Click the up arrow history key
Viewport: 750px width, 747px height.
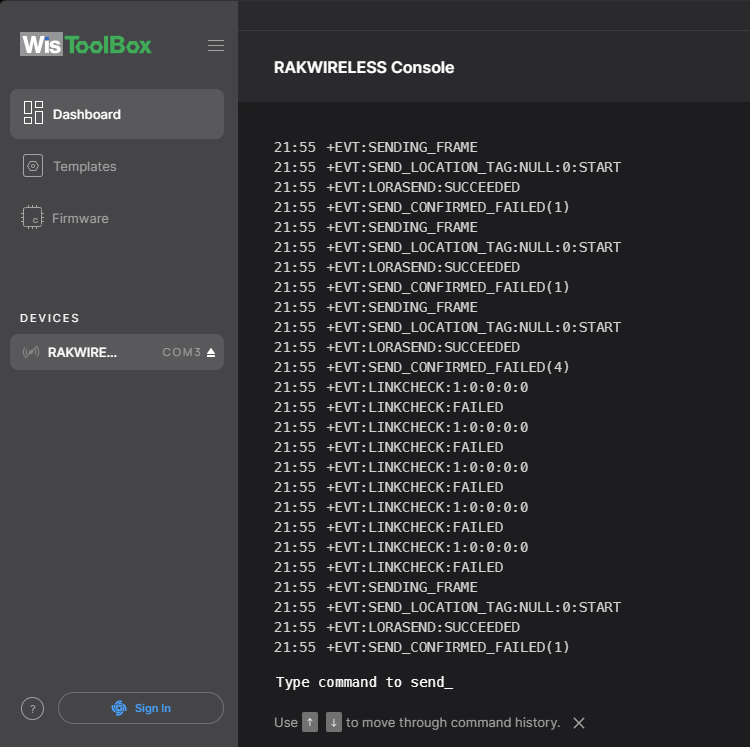(x=310, y=722)
